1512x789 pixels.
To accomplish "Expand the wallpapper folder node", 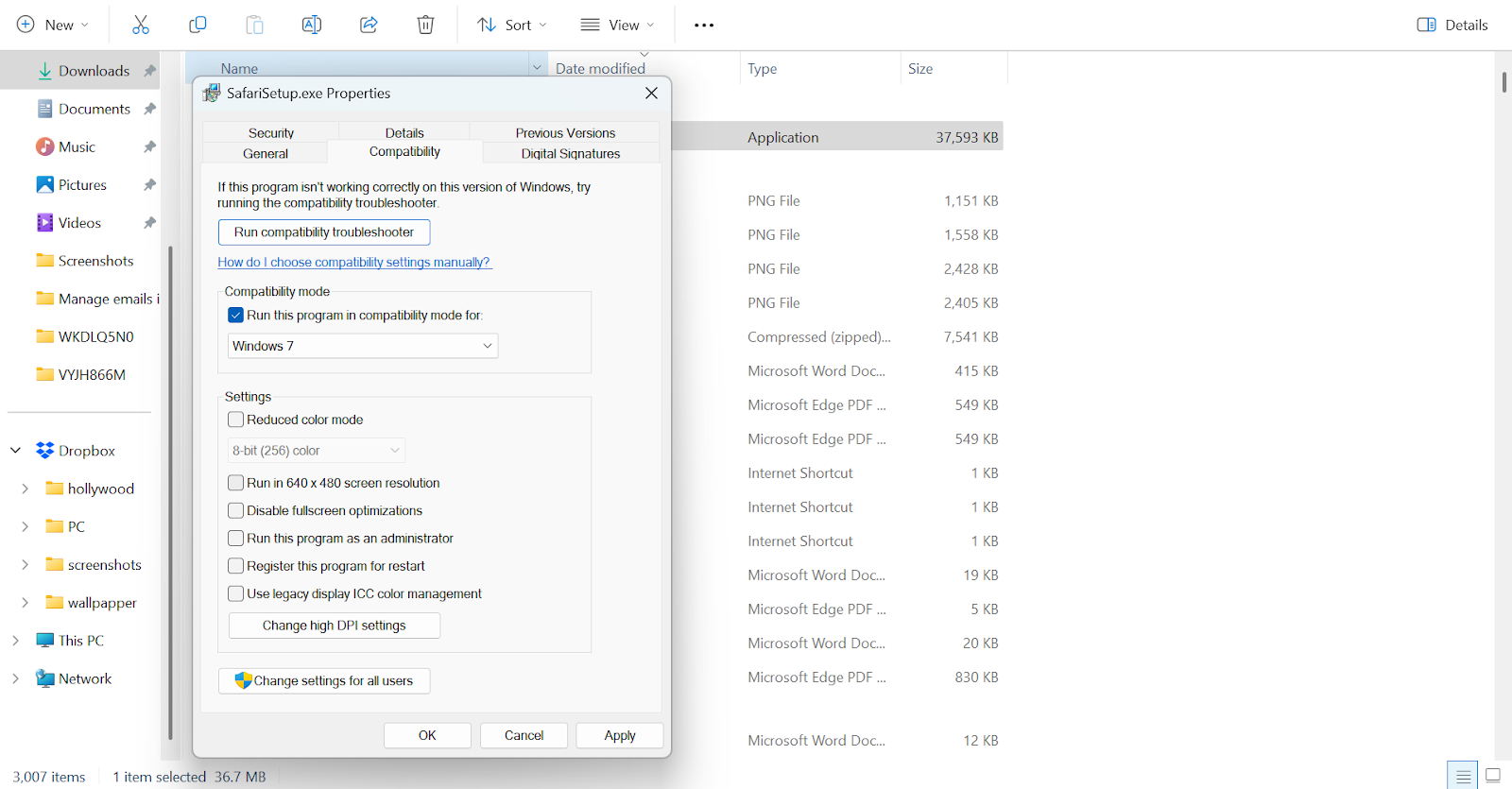I will tap(25, 602).
